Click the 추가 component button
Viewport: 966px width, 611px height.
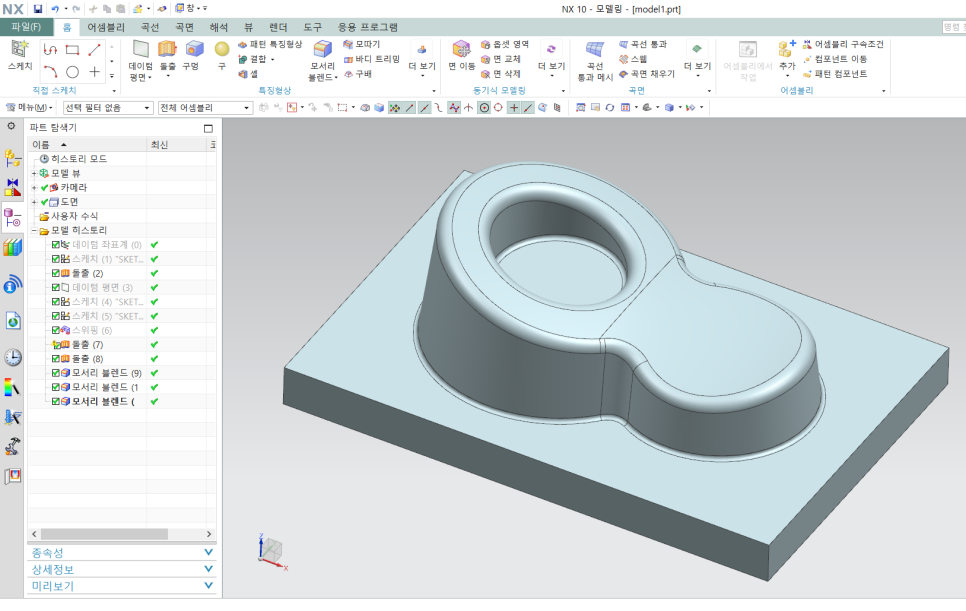787,60
